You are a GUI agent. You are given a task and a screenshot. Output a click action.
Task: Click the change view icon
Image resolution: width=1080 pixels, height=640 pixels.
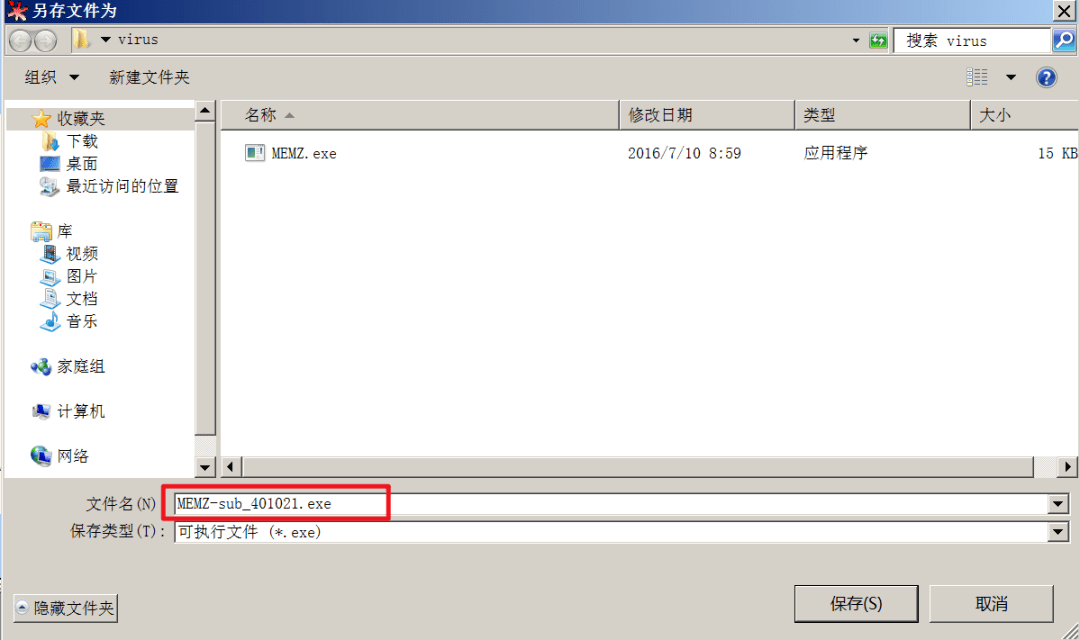click(x=977, y=77)
